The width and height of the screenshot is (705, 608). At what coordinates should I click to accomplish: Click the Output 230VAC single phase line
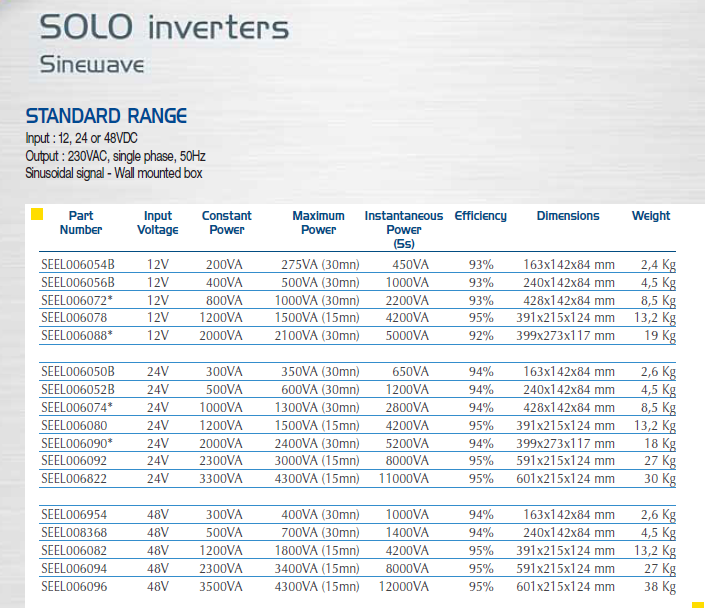(x=115, y=156)
